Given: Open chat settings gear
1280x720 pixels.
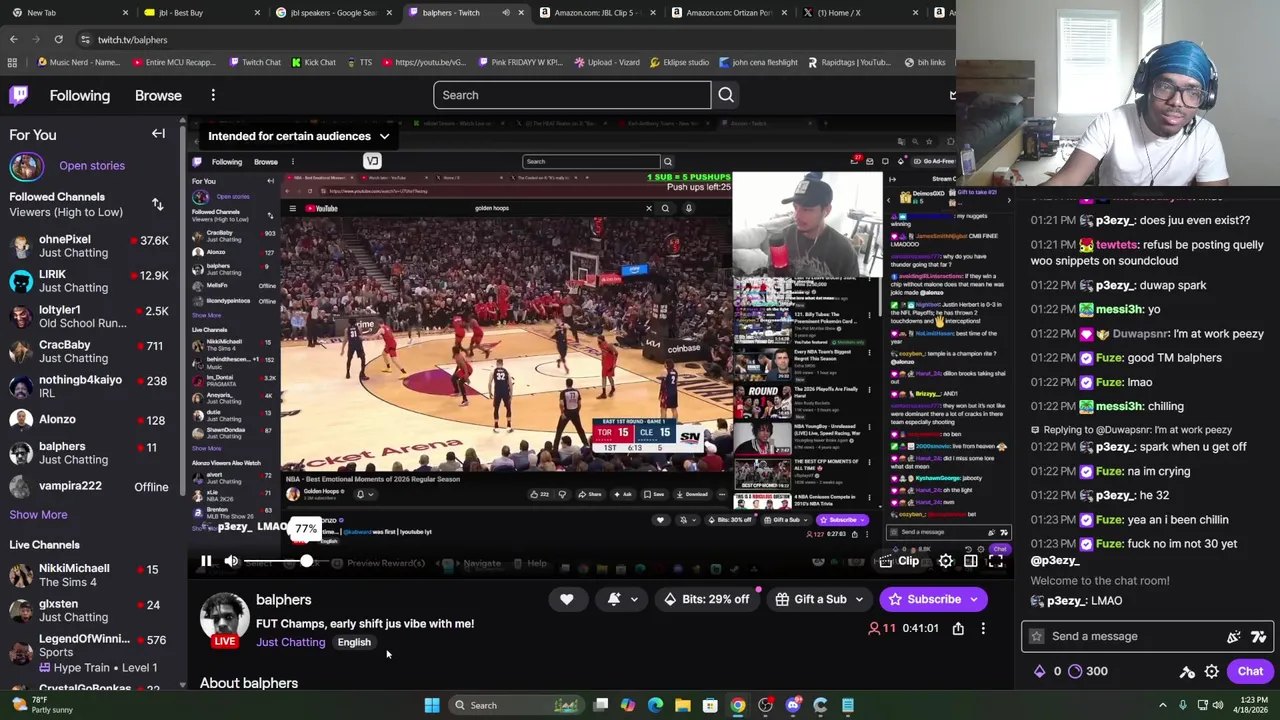Looking at the screenshot, I should click(1211, 672).
